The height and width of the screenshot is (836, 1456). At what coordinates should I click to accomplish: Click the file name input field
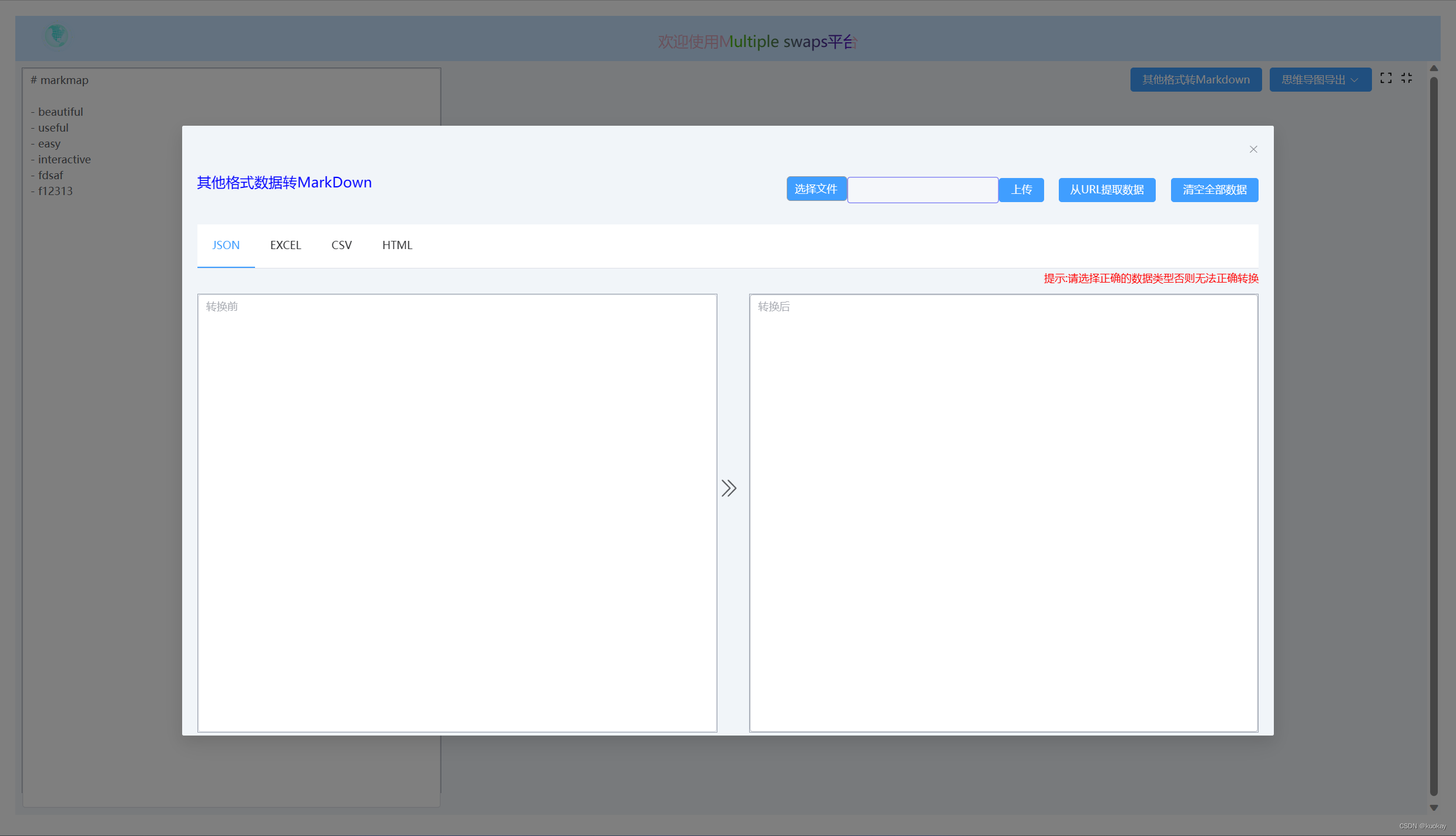pyautogui.click(x=922, y=190)
